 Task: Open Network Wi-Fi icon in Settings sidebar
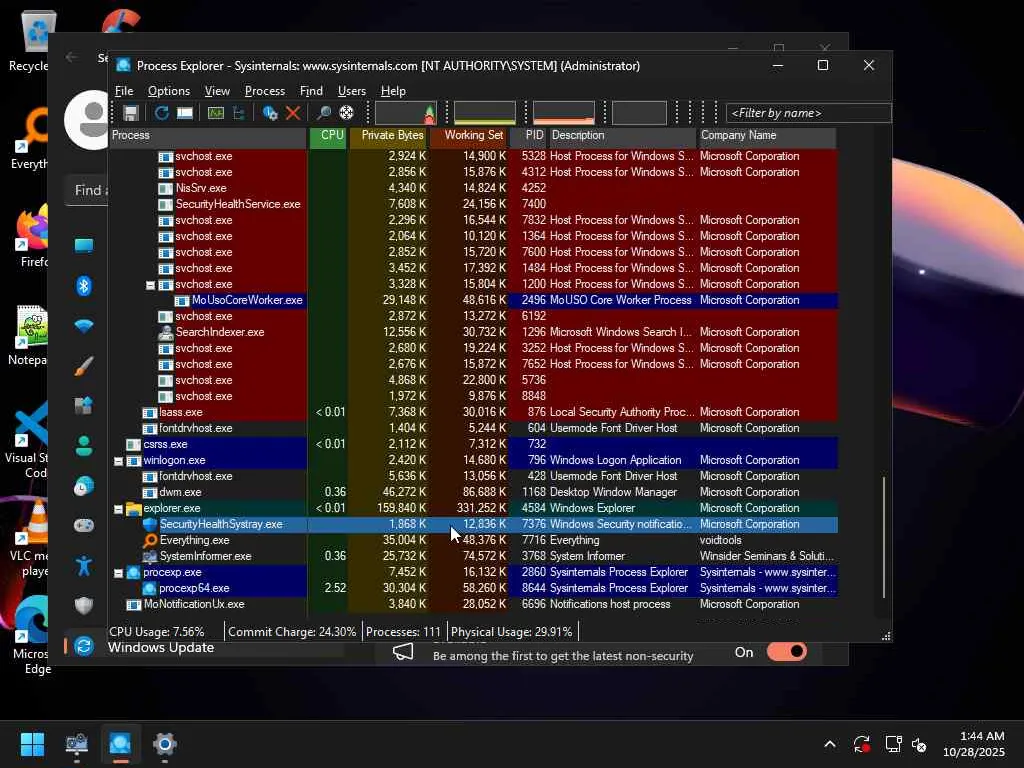coord(84,326)
